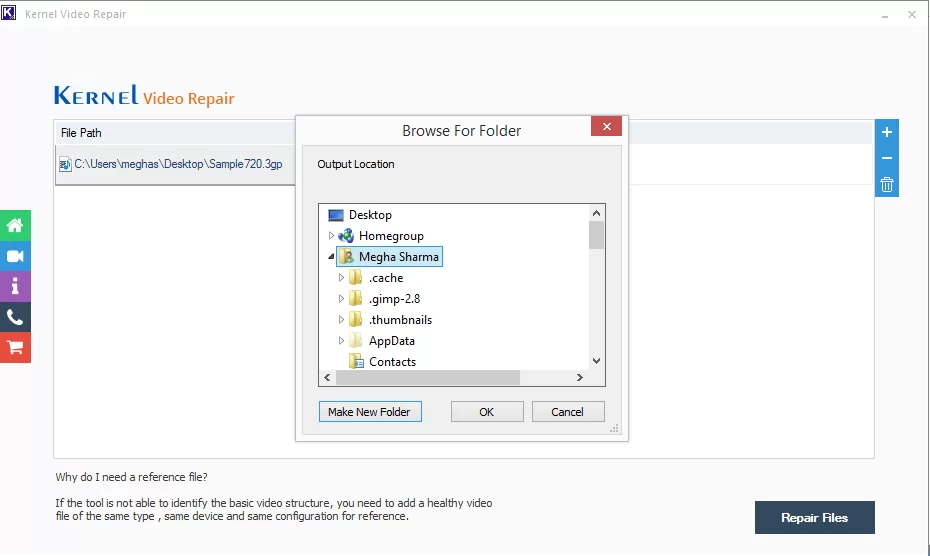Open the info sidebar icon
930x556 pixels.
click(x=15, y=287)
